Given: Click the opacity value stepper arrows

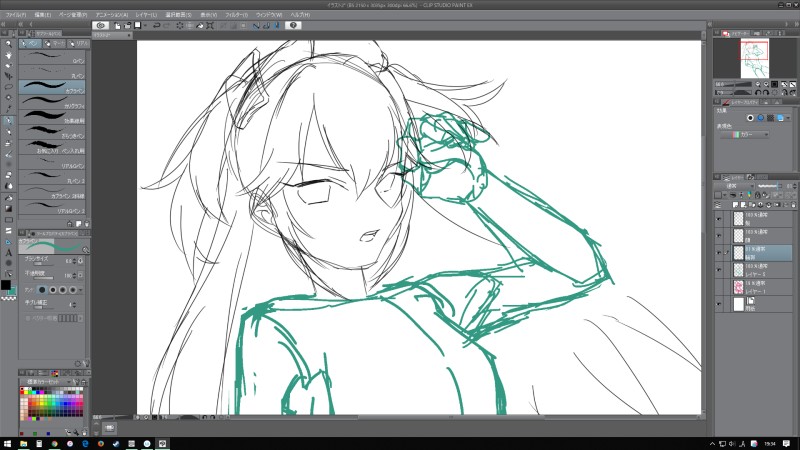Looking at the screenshot, I should pos(74,276).
